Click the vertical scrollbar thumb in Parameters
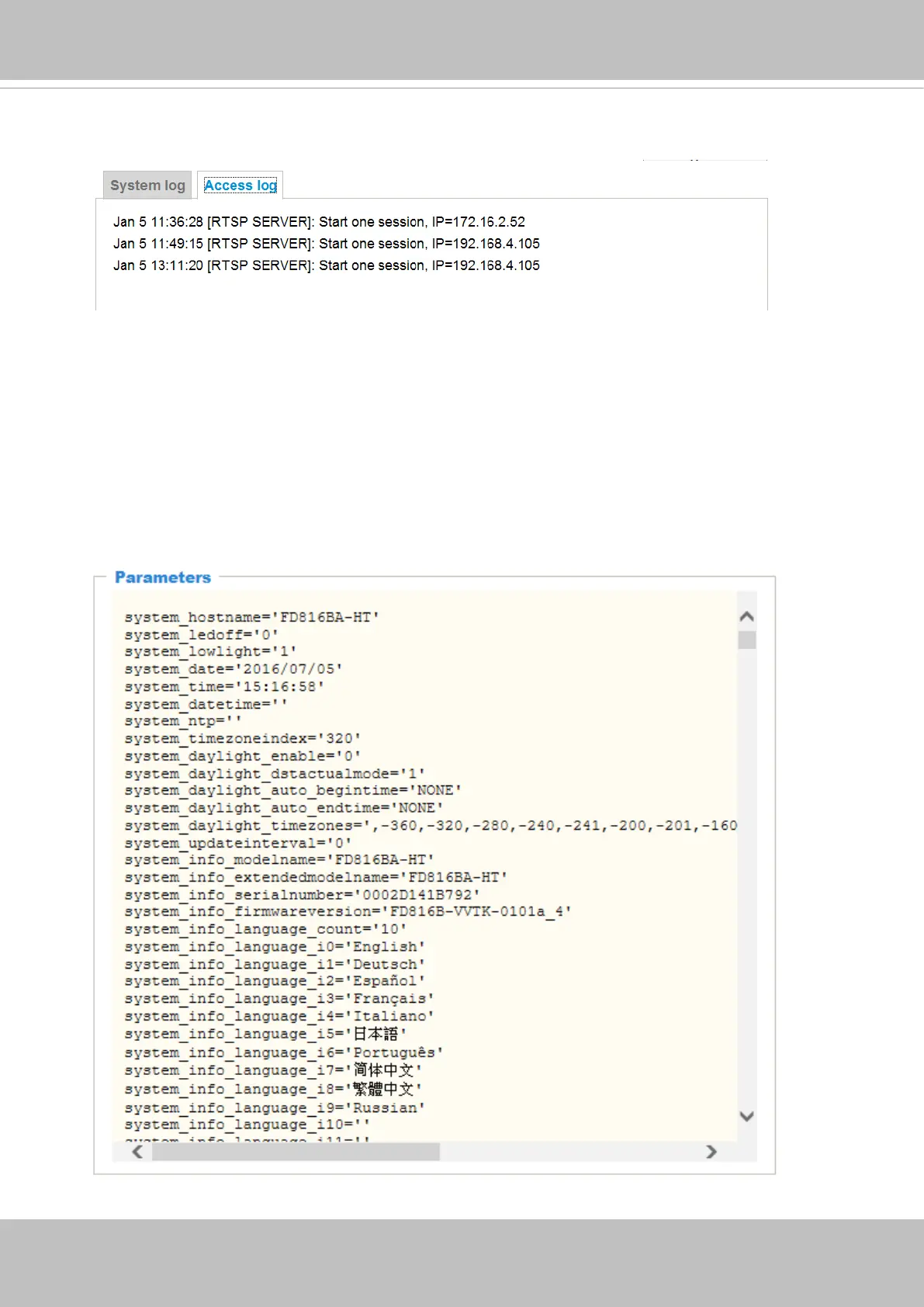 point(747,640)
